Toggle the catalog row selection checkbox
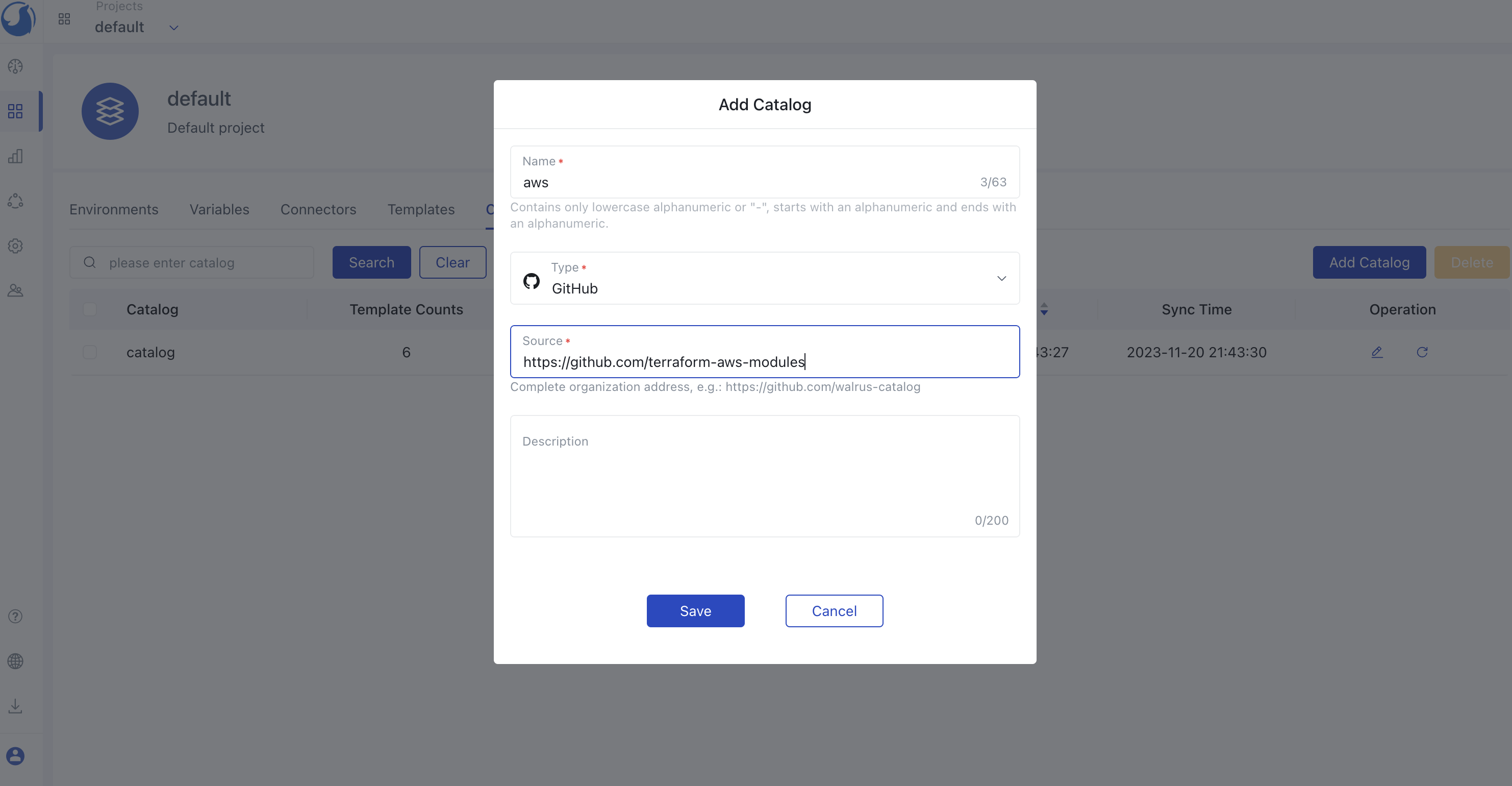 click(90, 352)
